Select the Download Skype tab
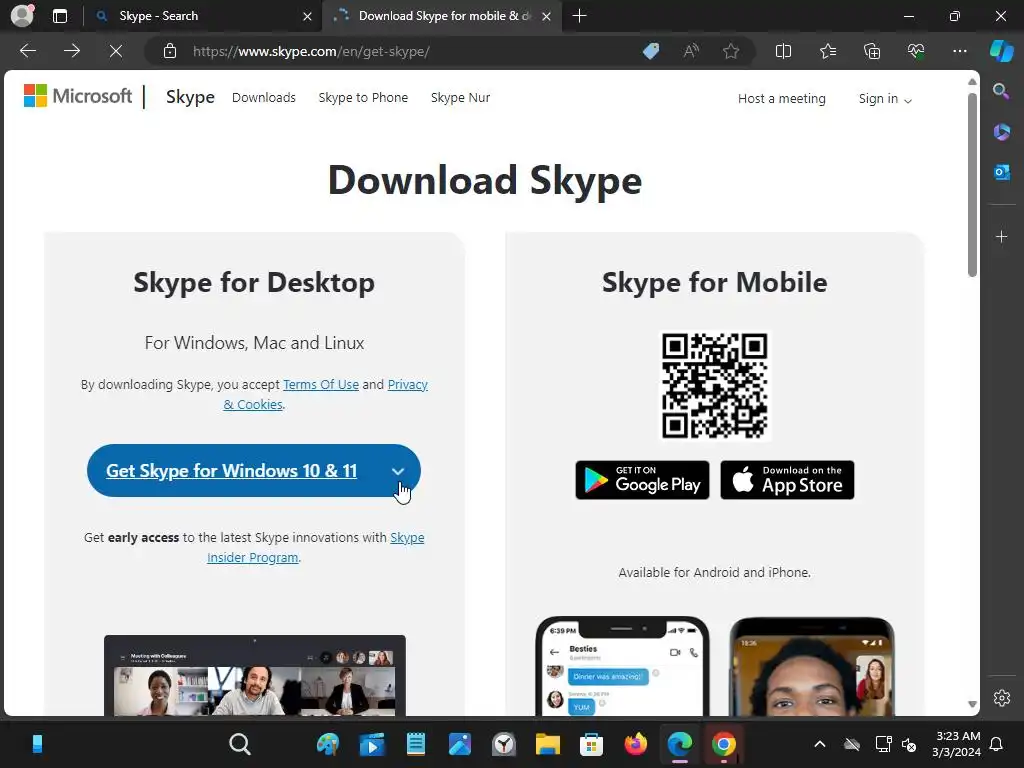Viewport: 1024px width, 768px height. click(444, 16)
